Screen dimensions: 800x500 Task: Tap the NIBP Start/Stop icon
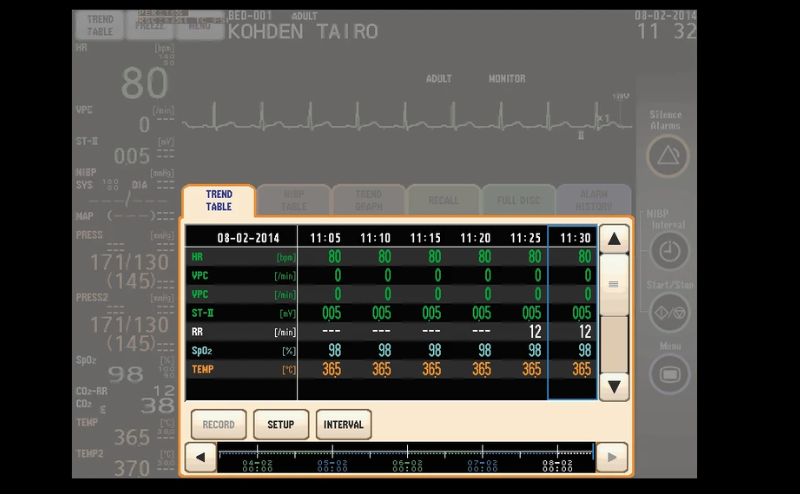(668, 312)
